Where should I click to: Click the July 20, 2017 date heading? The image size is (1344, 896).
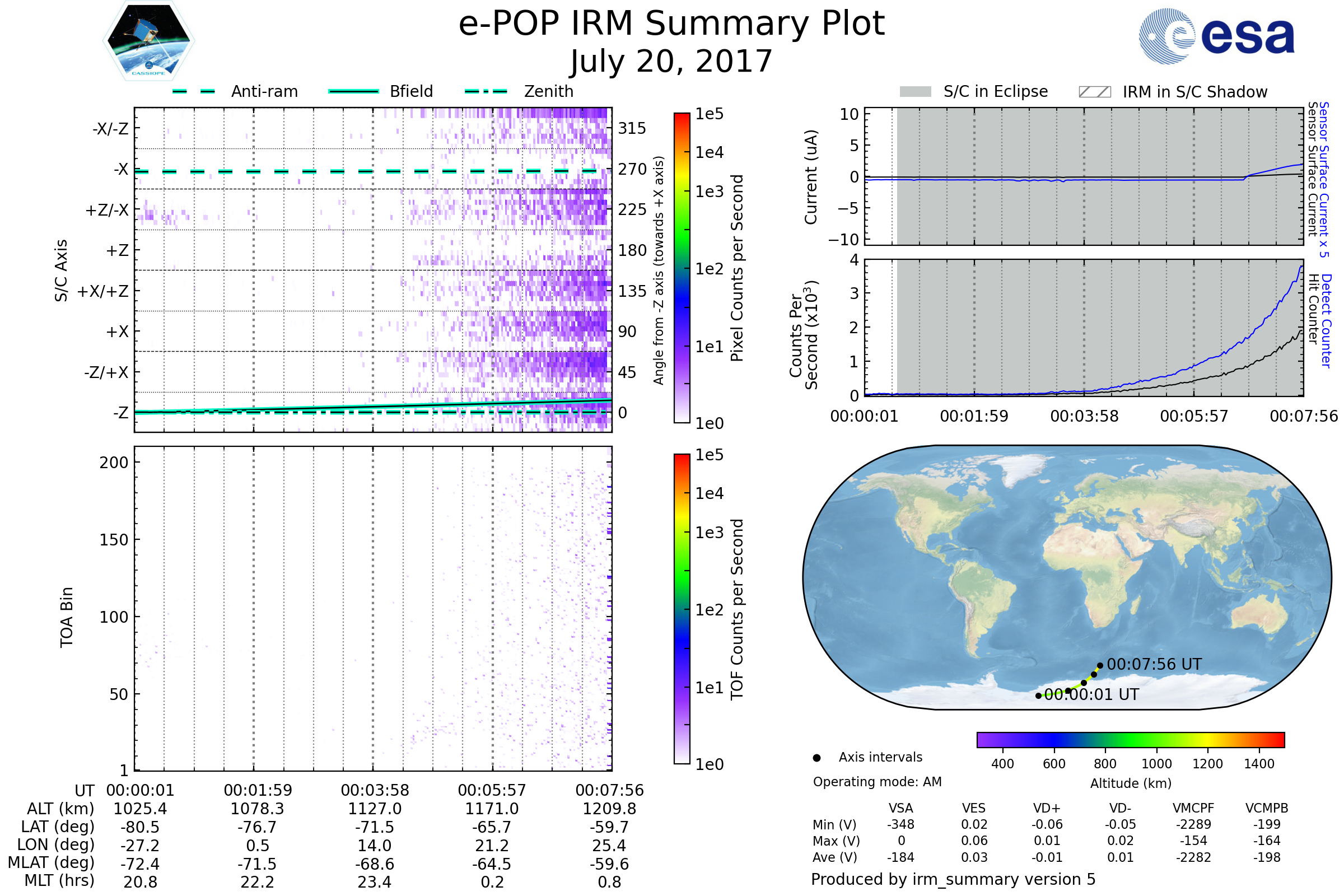click(x=671, y=62)
